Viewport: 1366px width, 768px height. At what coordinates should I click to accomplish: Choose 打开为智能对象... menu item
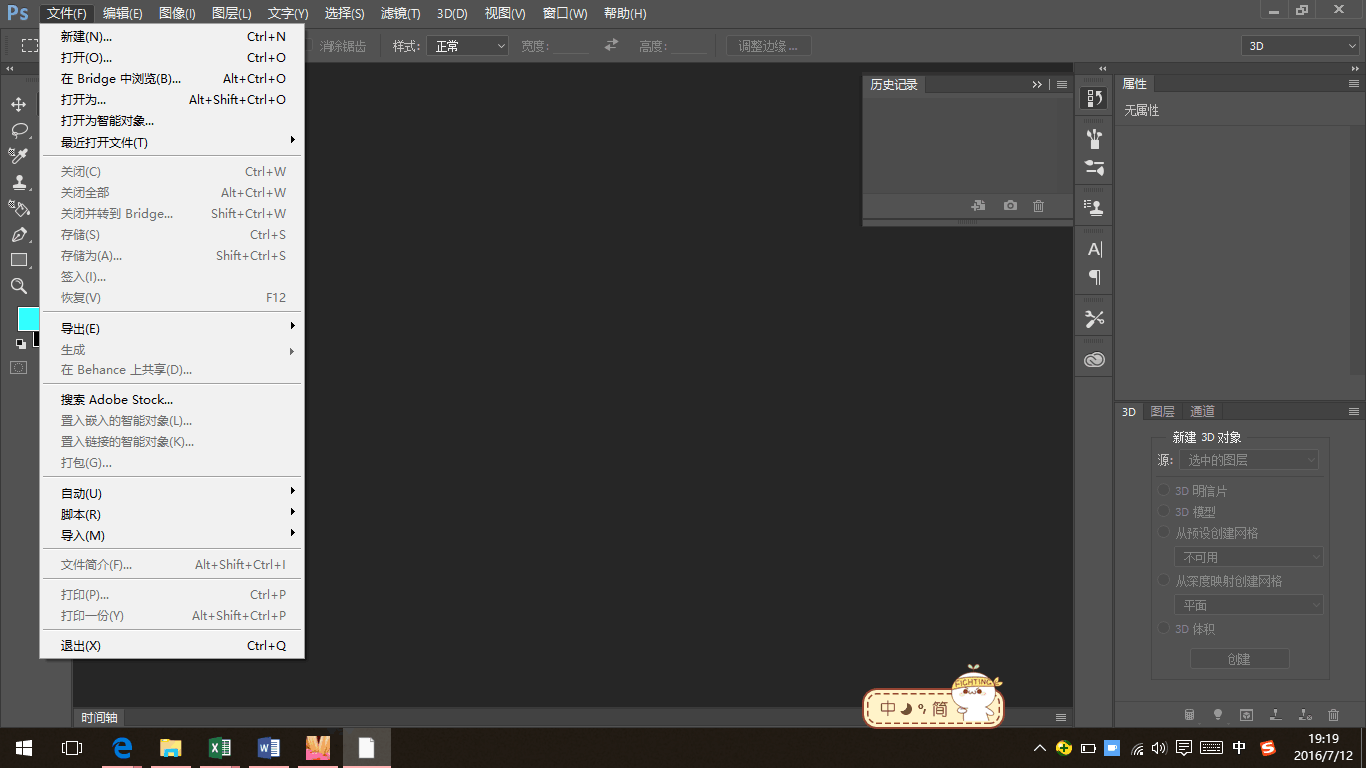pos(172,120)
